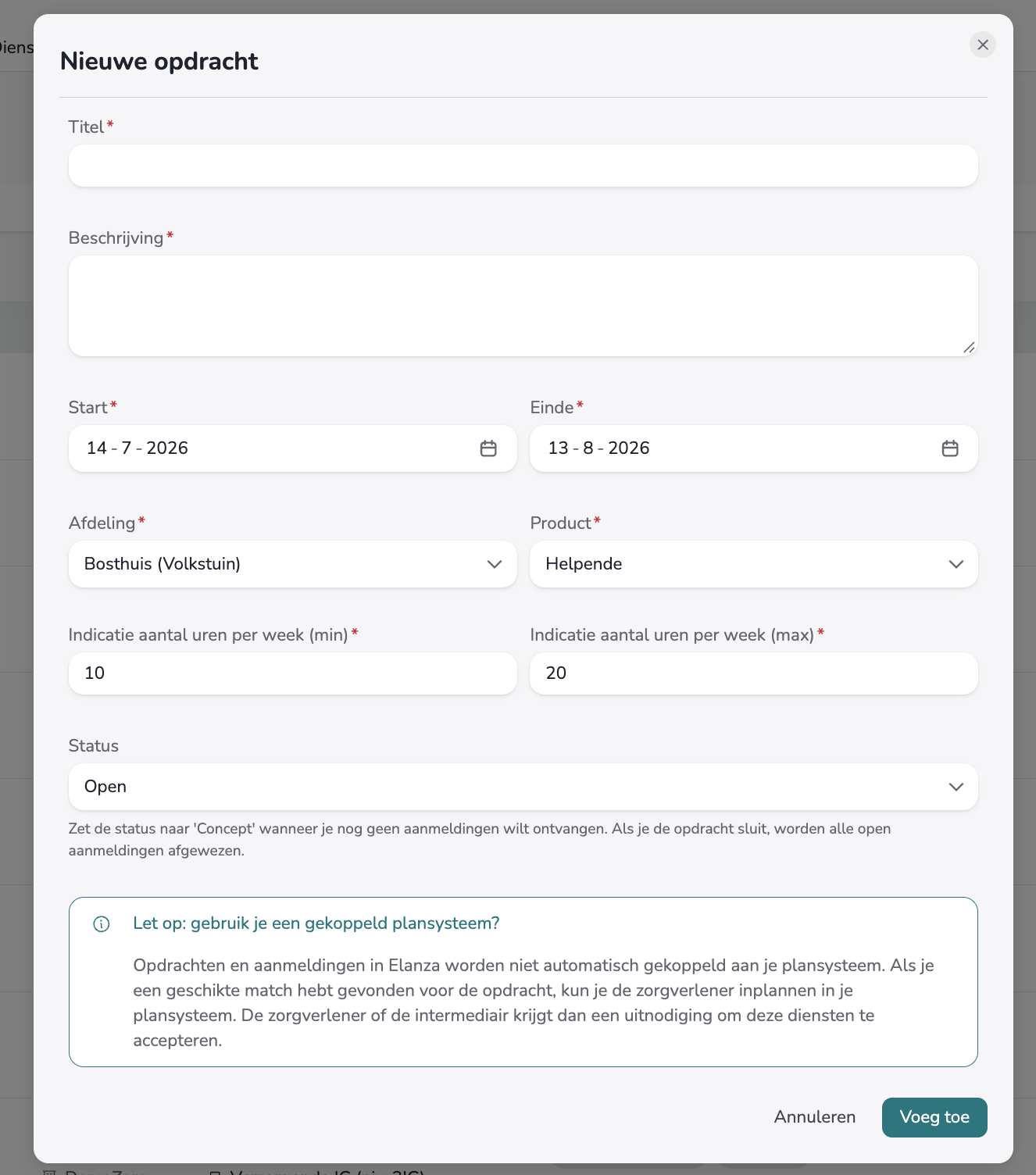
Task: Click the 'Let op' plansysteem notice heading
Action: (316, 923)
